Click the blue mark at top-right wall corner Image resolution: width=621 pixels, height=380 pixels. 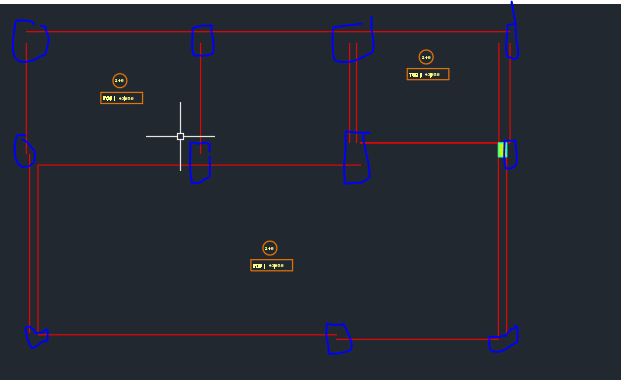(512, 36)
